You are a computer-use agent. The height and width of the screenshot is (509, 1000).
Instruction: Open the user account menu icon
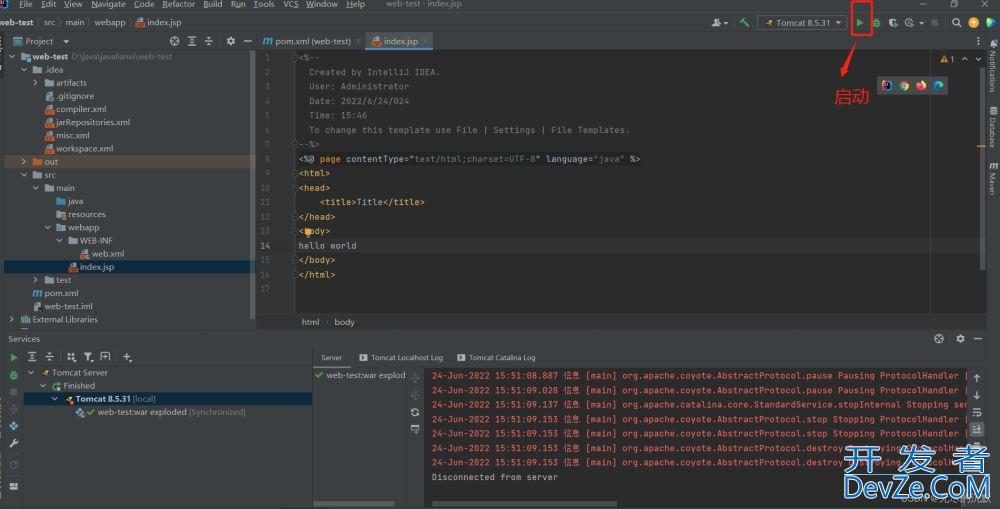coord(719,23)
